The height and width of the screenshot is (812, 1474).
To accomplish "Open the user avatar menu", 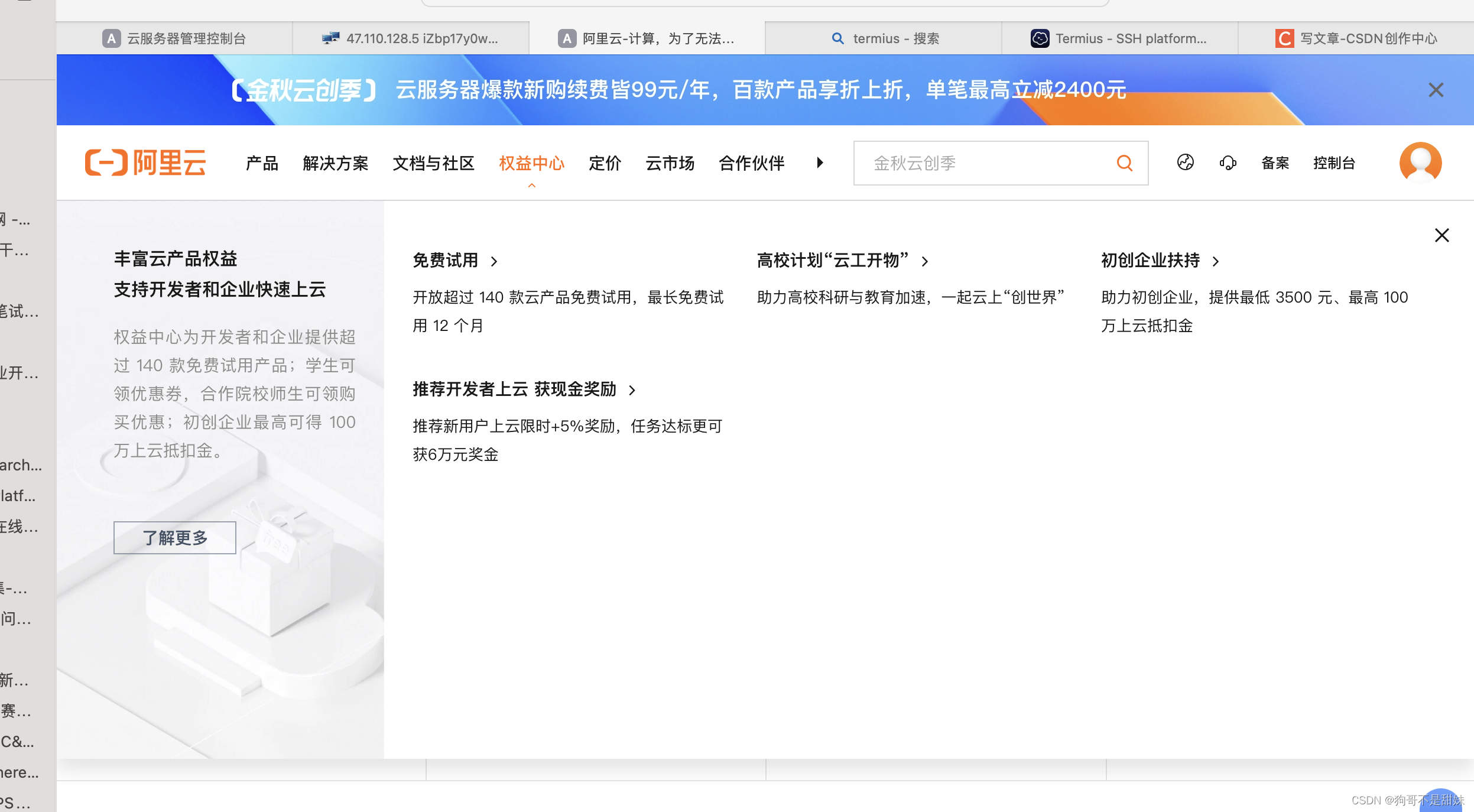I will (x=1420, y=163).
